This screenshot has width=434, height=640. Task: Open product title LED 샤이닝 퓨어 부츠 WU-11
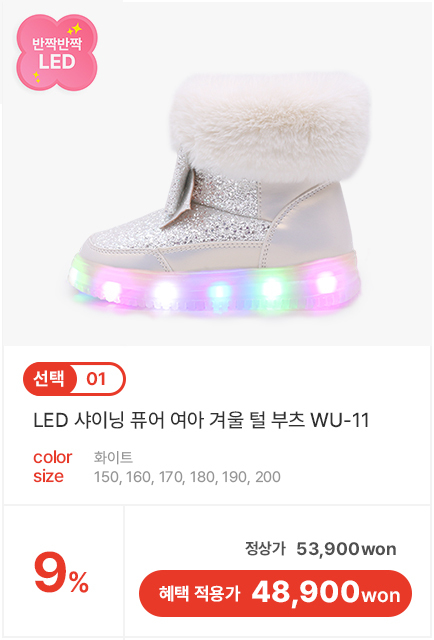[201, 420]
